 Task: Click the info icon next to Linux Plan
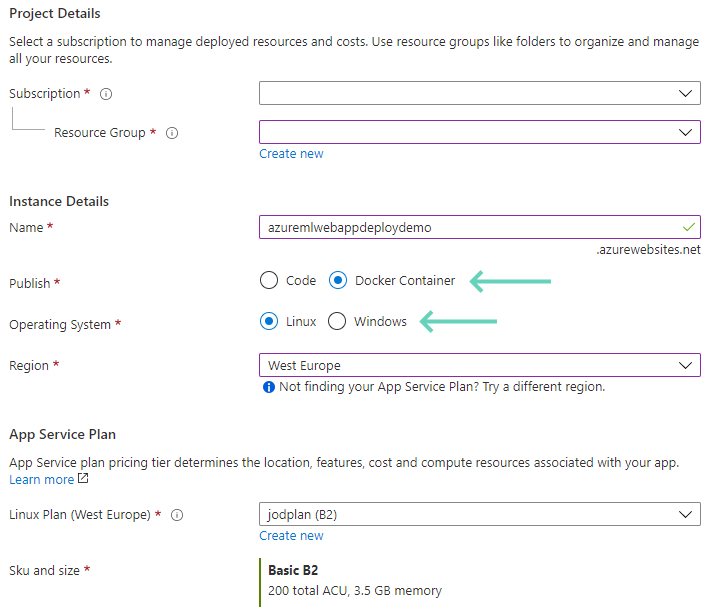177,515
